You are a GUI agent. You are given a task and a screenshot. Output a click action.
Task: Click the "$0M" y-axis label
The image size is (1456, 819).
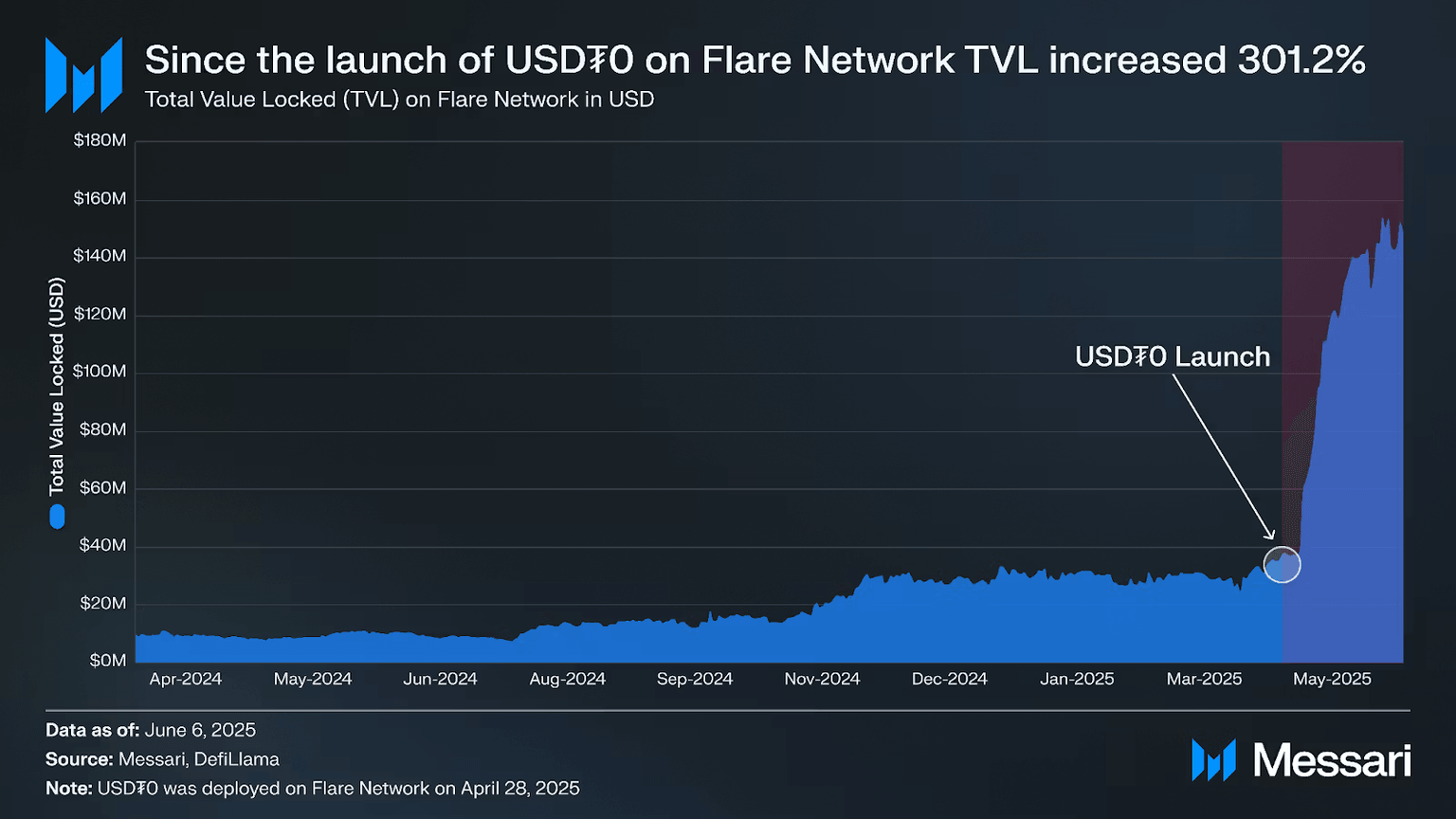coord(108,660)
